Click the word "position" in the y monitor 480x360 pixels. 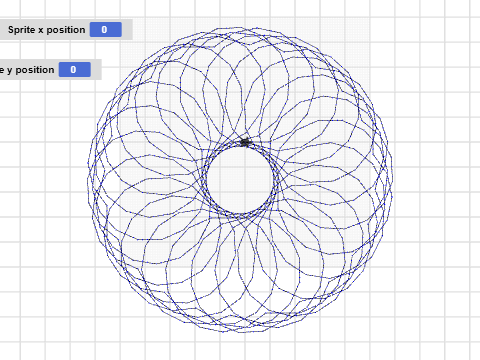35,70
